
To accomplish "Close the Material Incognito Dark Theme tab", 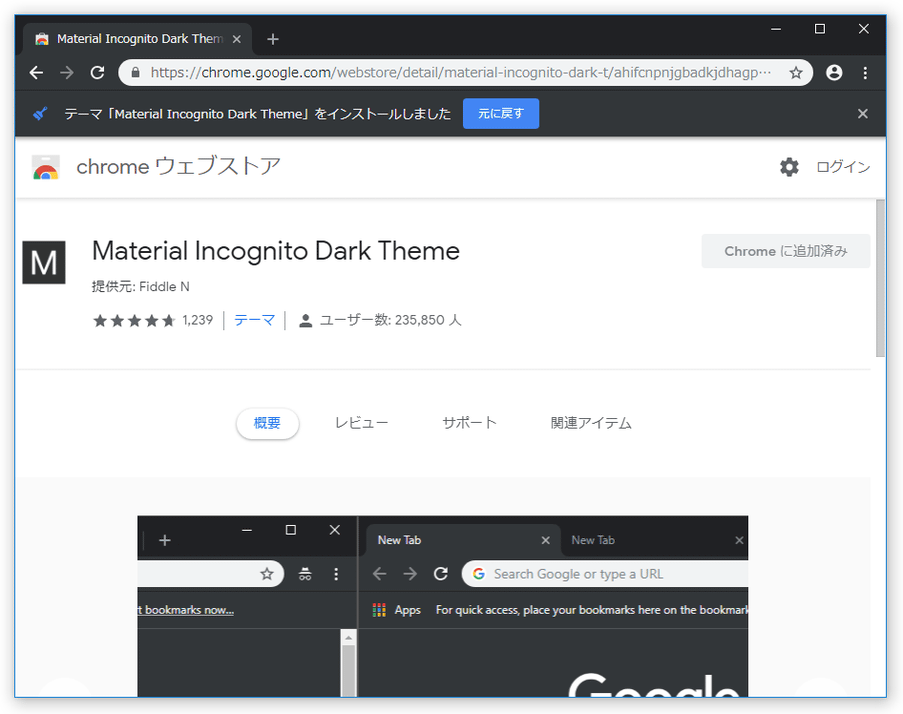I will (x=237, y=39).
